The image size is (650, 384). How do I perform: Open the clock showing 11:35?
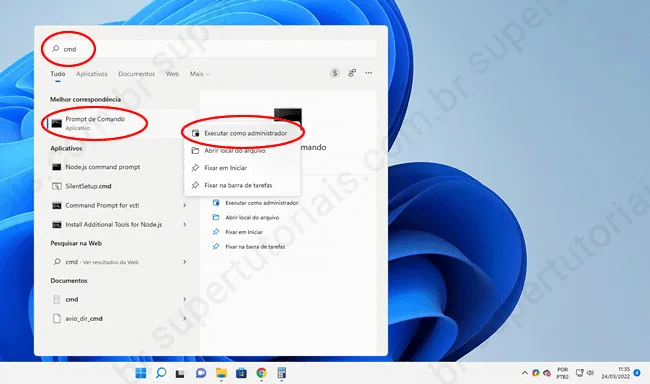(x=616, y=373)
